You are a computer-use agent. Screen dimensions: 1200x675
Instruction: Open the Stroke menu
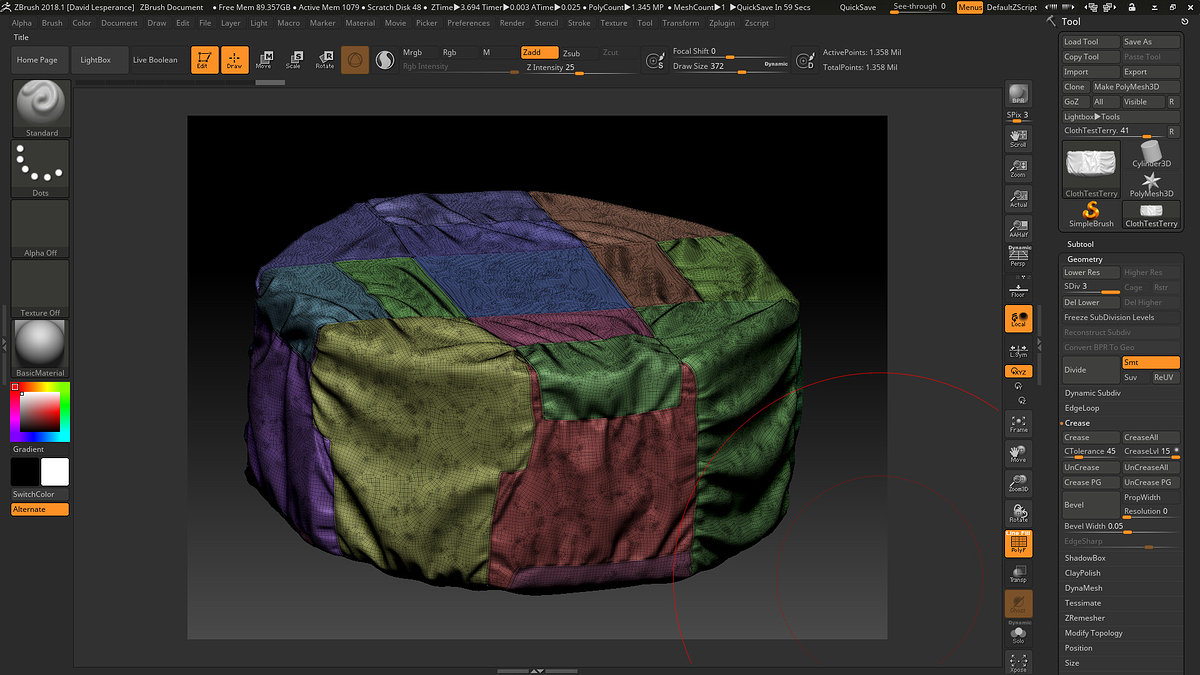[x=579, y=23]
